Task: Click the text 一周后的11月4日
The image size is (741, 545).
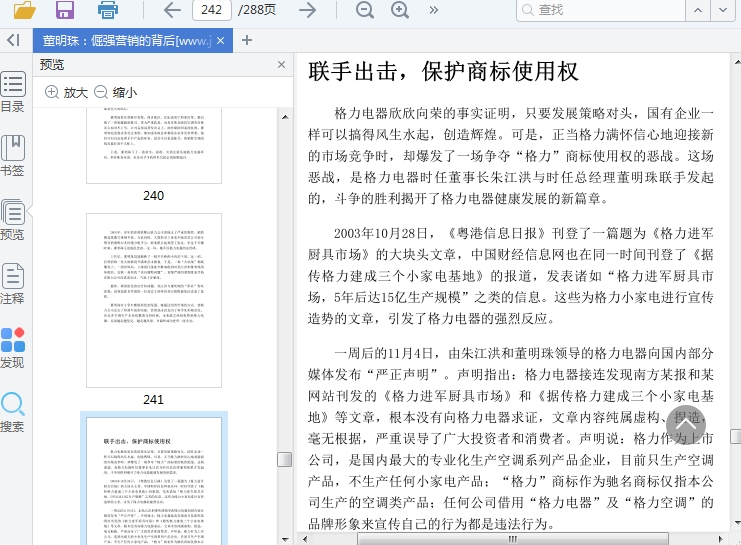Action: pos(383,353)
